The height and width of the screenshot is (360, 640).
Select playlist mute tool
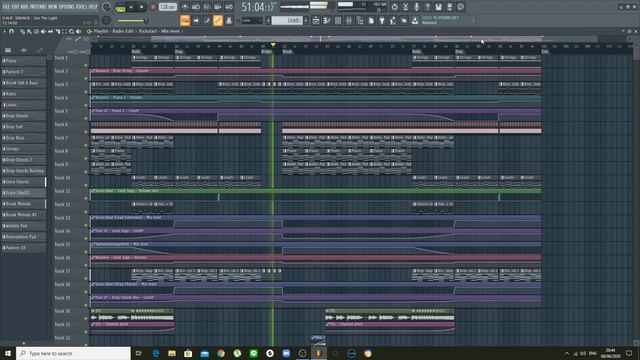click(x=43, y=31)
